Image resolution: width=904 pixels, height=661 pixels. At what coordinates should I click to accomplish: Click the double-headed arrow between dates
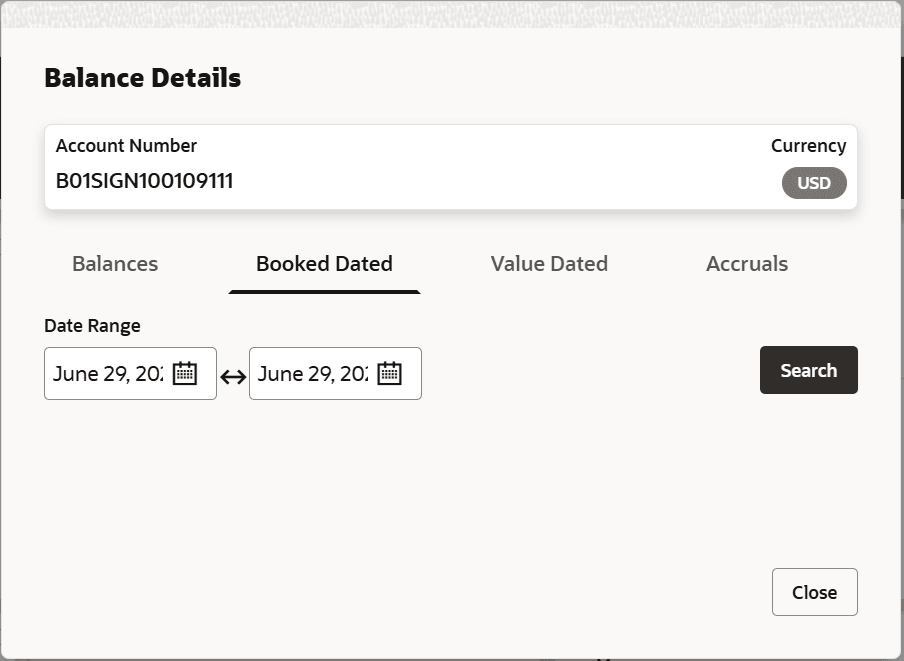click(x=233, y=377)
